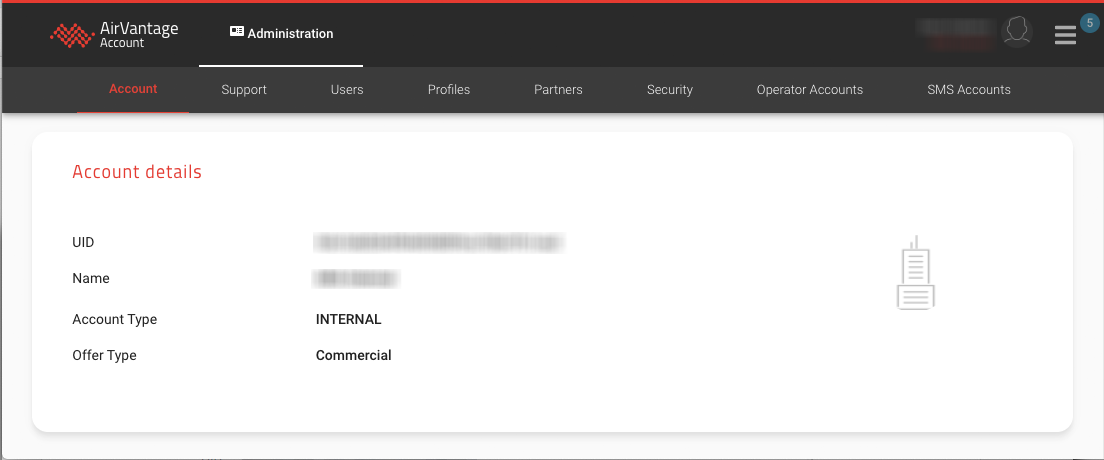Click the blurred username in the header
The width and height of the screenshot is (1104, 460).
pyautogui.click(x=958, y=33)
